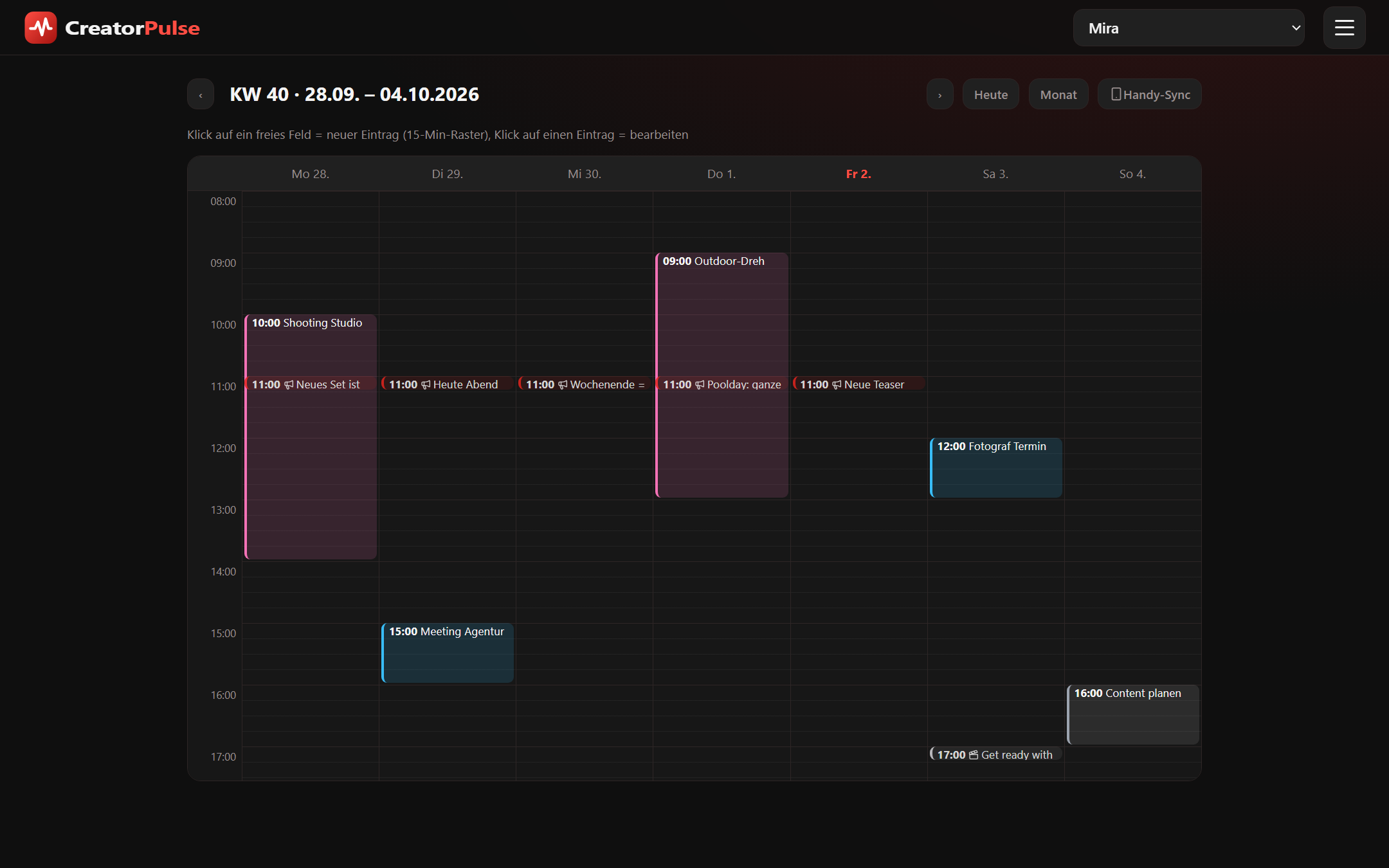This screenshot has height=868, width=1389.
Task: Open the Mira profile dropdown
Action: (x=1188, y=28)
